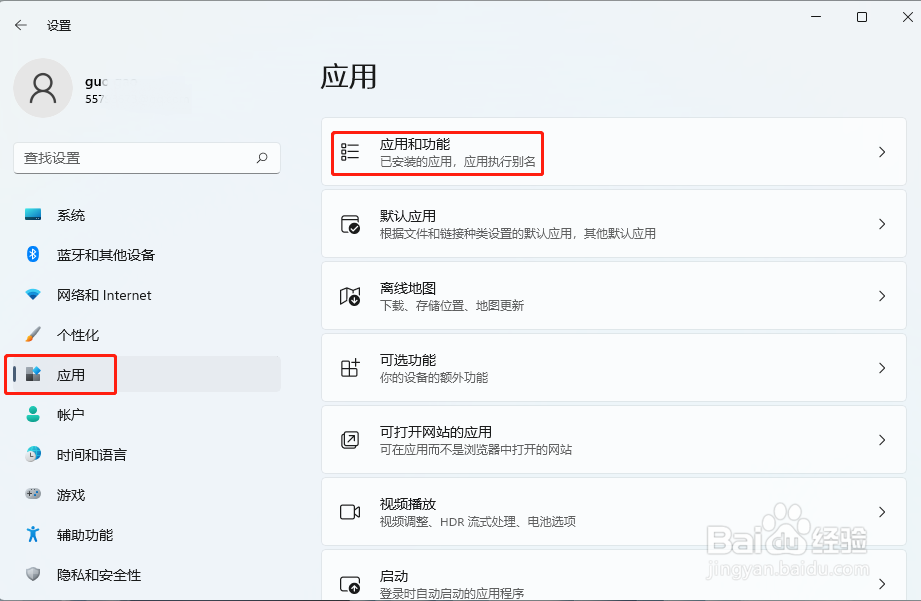Open the System (系统) settings section

tap(71, 215)
